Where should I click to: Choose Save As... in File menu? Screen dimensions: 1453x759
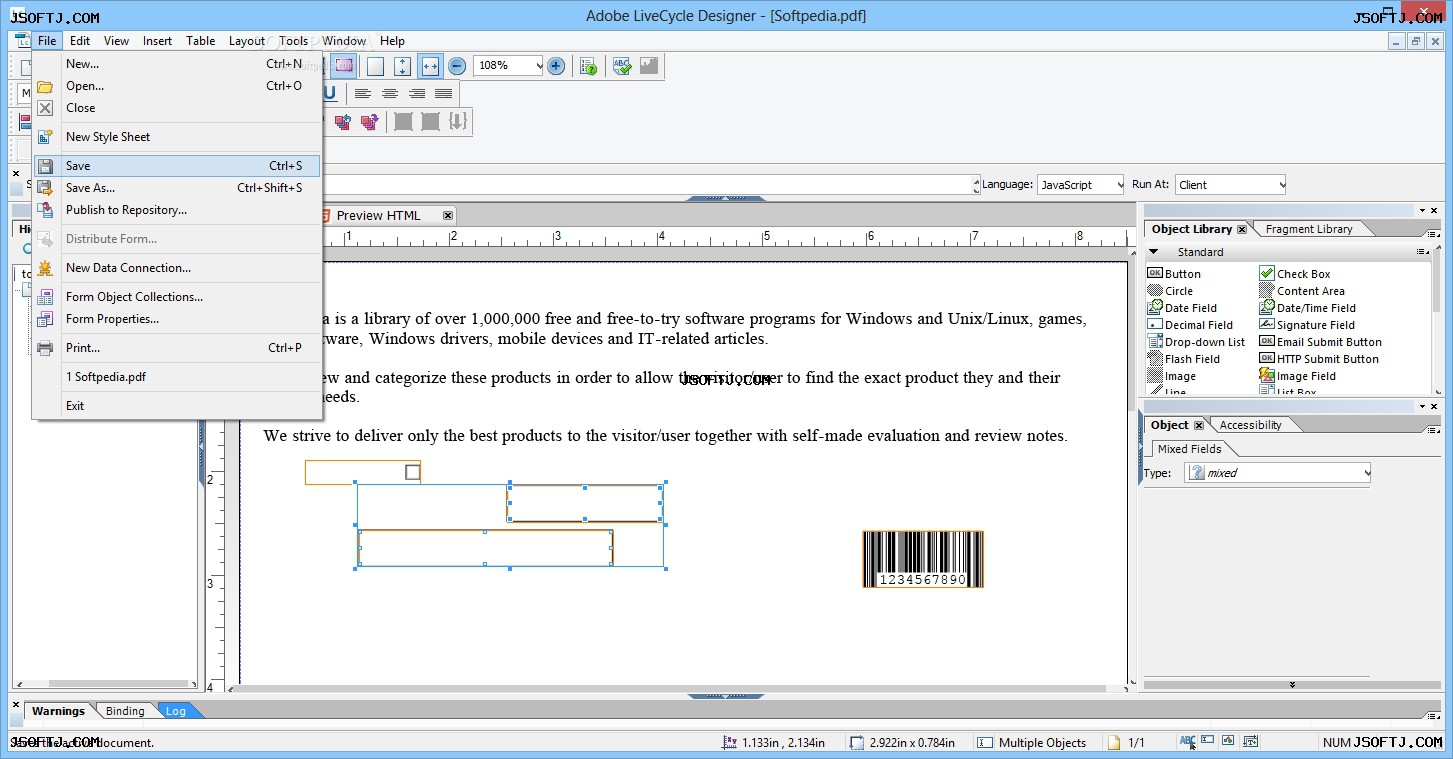click(x=177, y=188)
